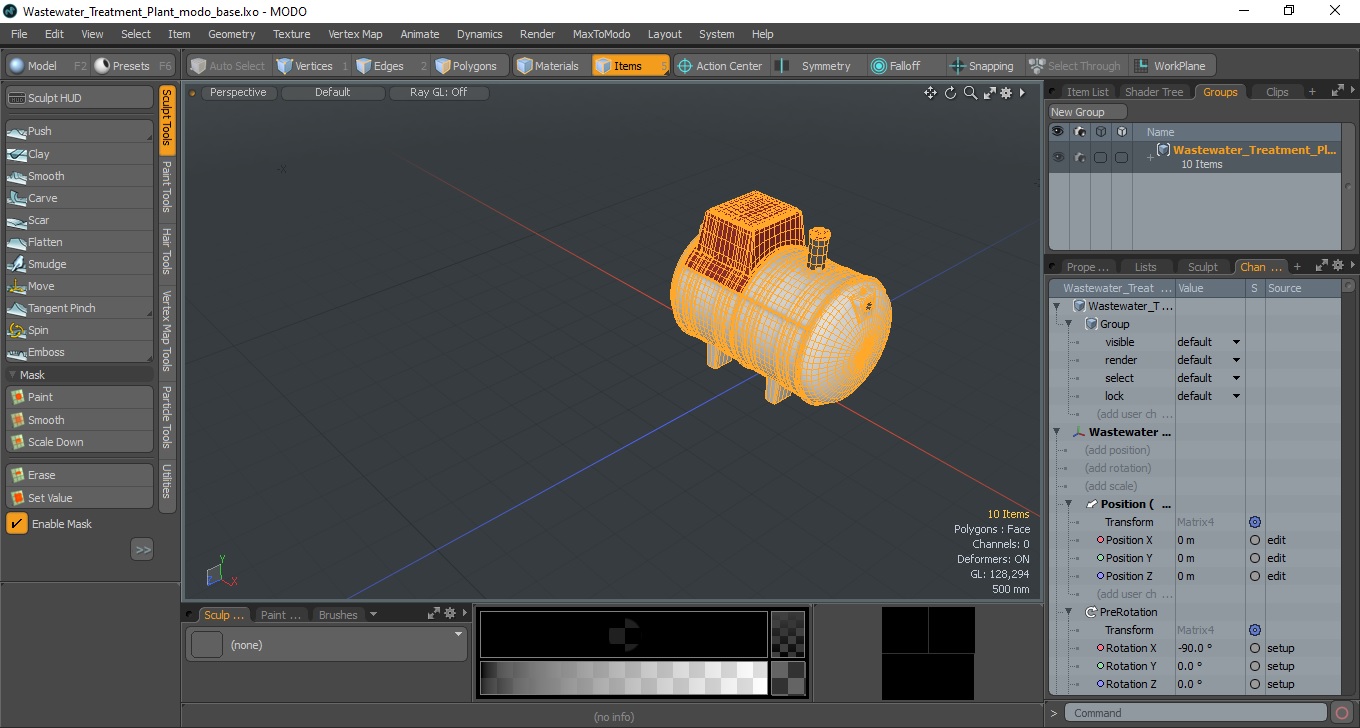Select the Clay sculpt tool

[x=79, y=154]
